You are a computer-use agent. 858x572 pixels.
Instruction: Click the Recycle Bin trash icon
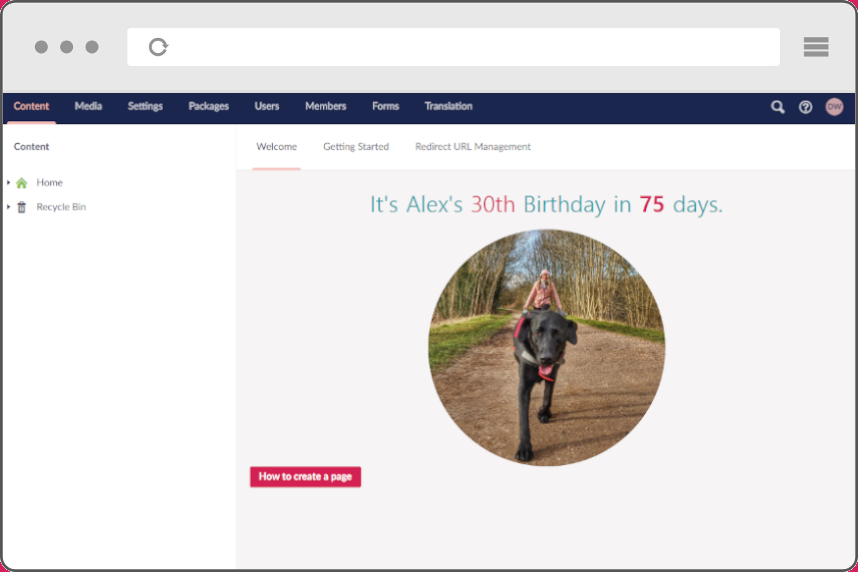[x=22, y=207]
